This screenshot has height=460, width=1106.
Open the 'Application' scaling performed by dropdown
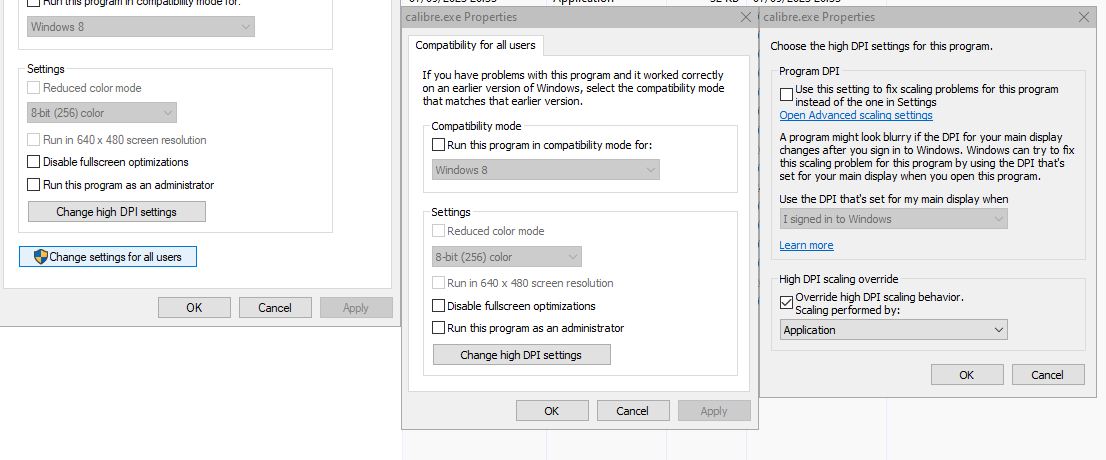(894, 330)
